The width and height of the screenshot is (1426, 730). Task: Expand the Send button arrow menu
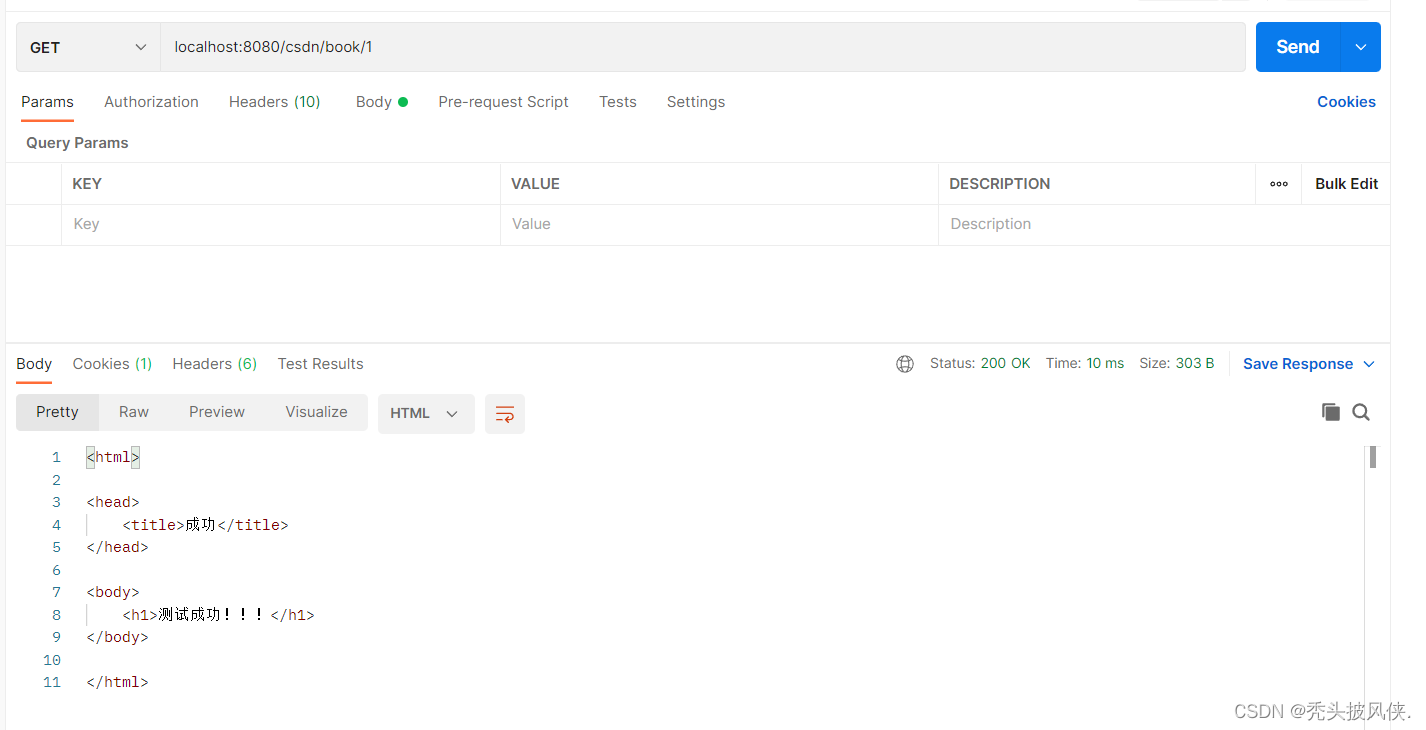pos(1361,47)
